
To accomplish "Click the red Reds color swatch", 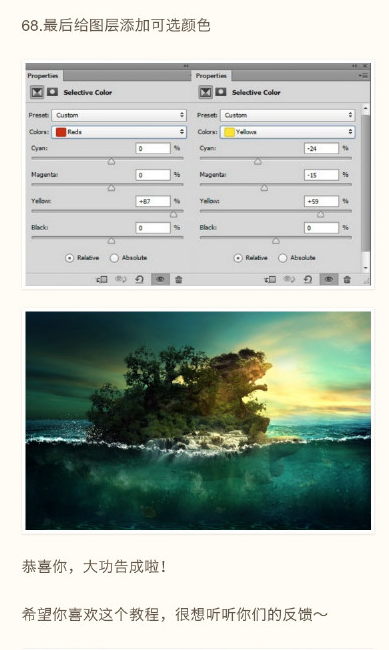I will pos(61,132).
